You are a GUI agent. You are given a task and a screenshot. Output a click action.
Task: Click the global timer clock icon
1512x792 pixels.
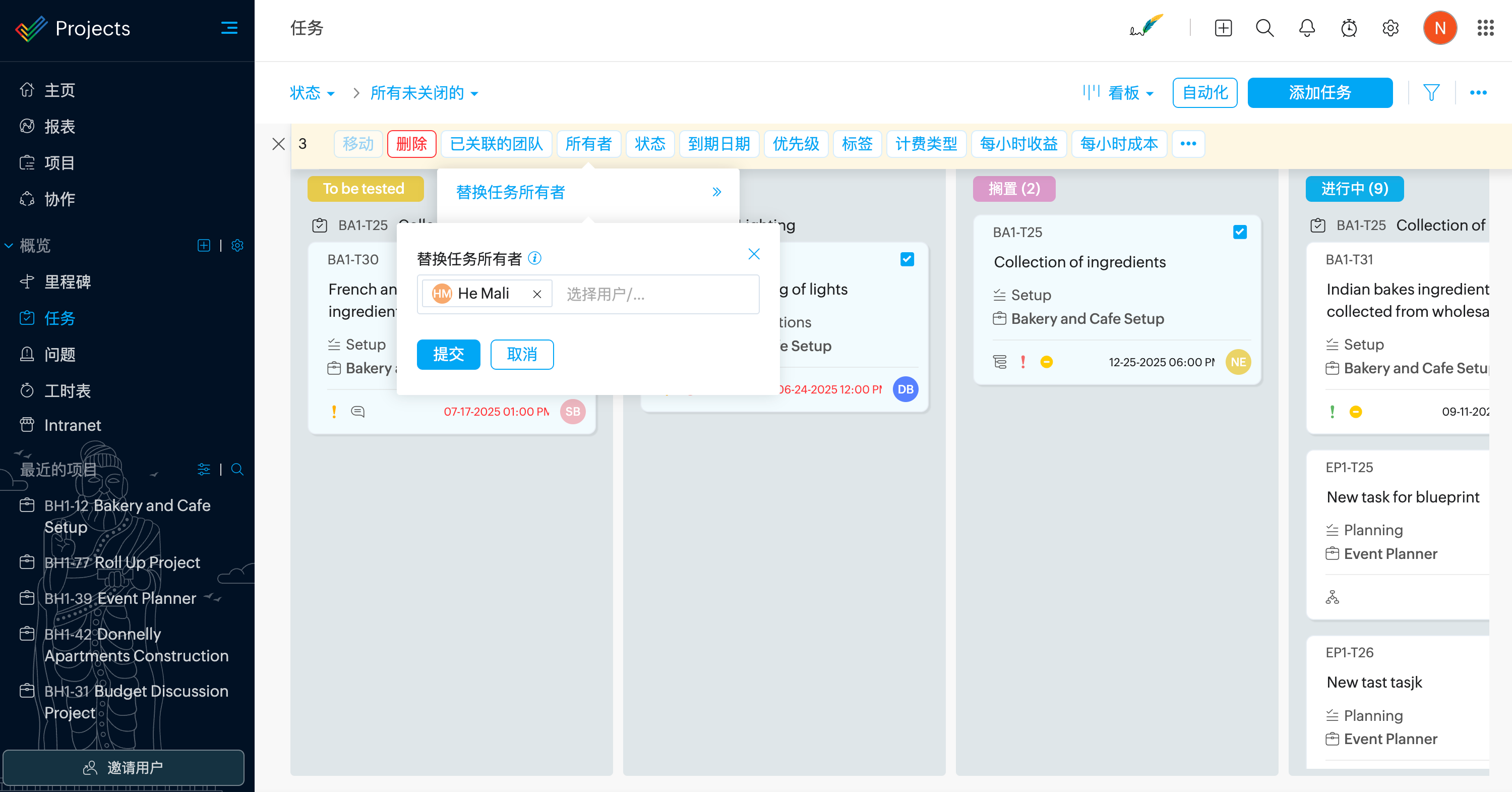[x=1348, y=28]
